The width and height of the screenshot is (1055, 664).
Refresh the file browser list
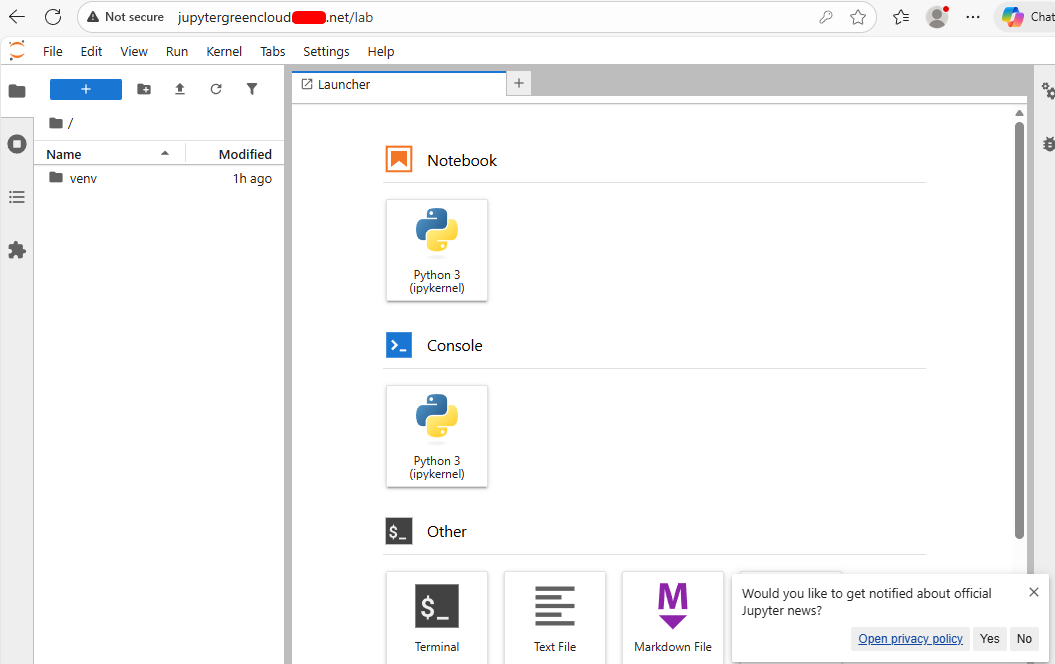coord(216,89)
